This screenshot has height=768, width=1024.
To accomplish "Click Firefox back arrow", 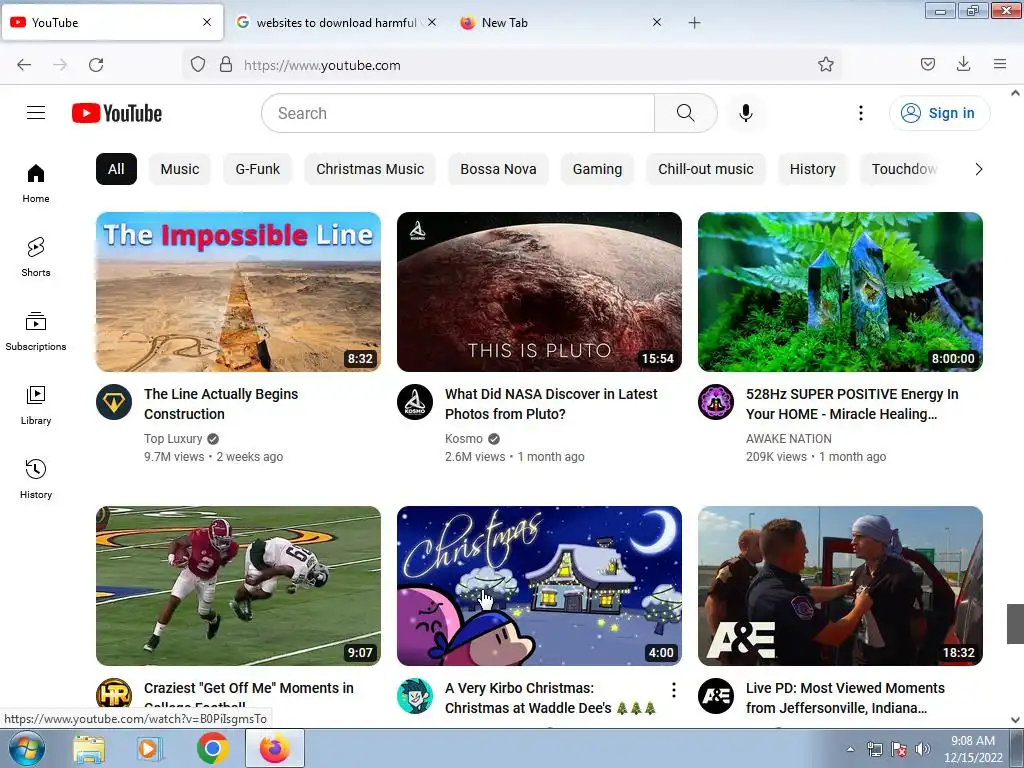I will click(x=24, y=65).
